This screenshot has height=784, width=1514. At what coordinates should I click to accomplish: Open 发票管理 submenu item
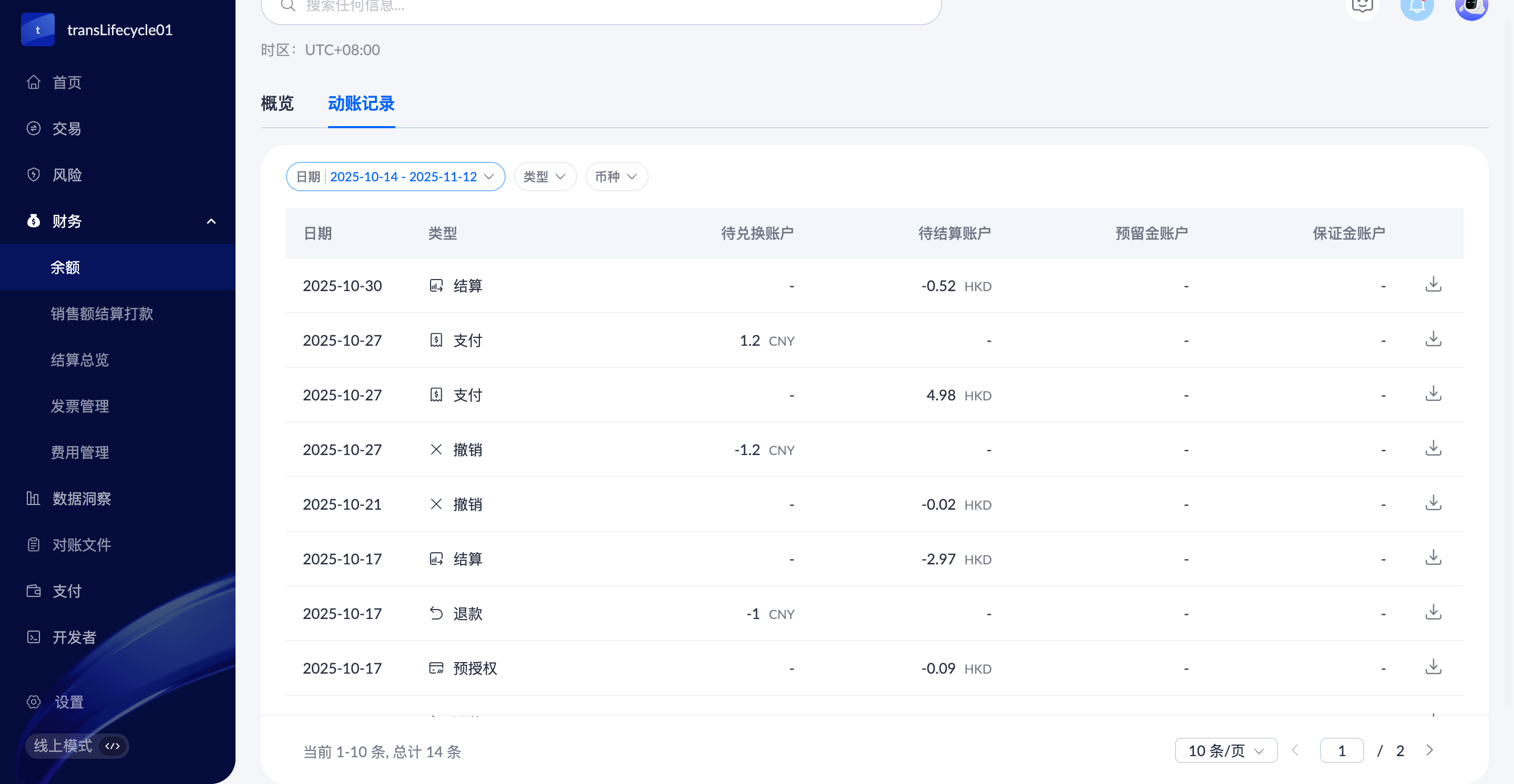80,406
